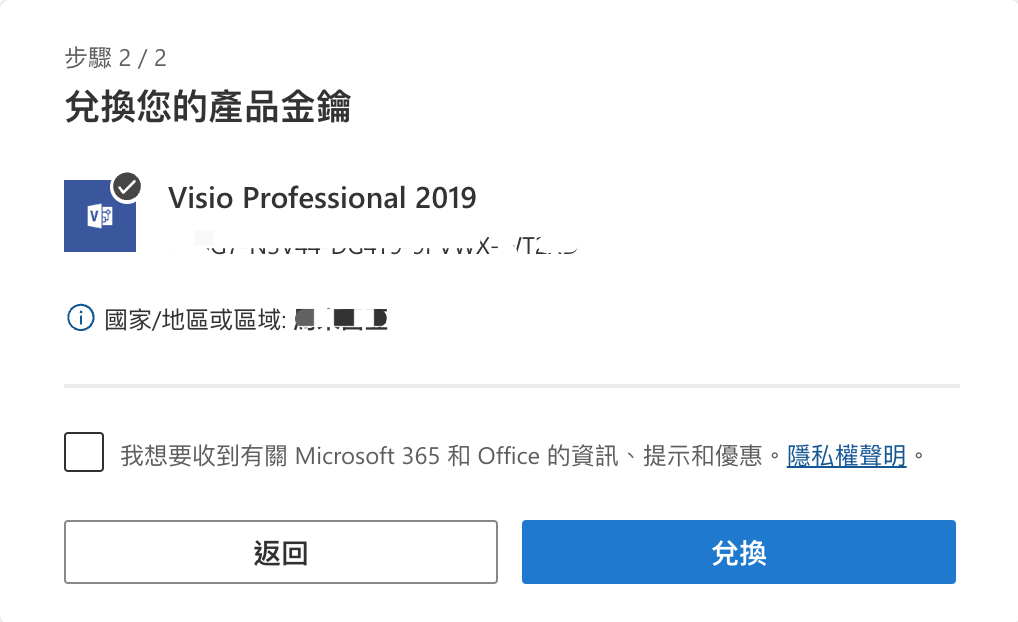The image size is (1018, 622).
Task: Open the 隱私權聲明 privacy link
Action: point(846,457)
